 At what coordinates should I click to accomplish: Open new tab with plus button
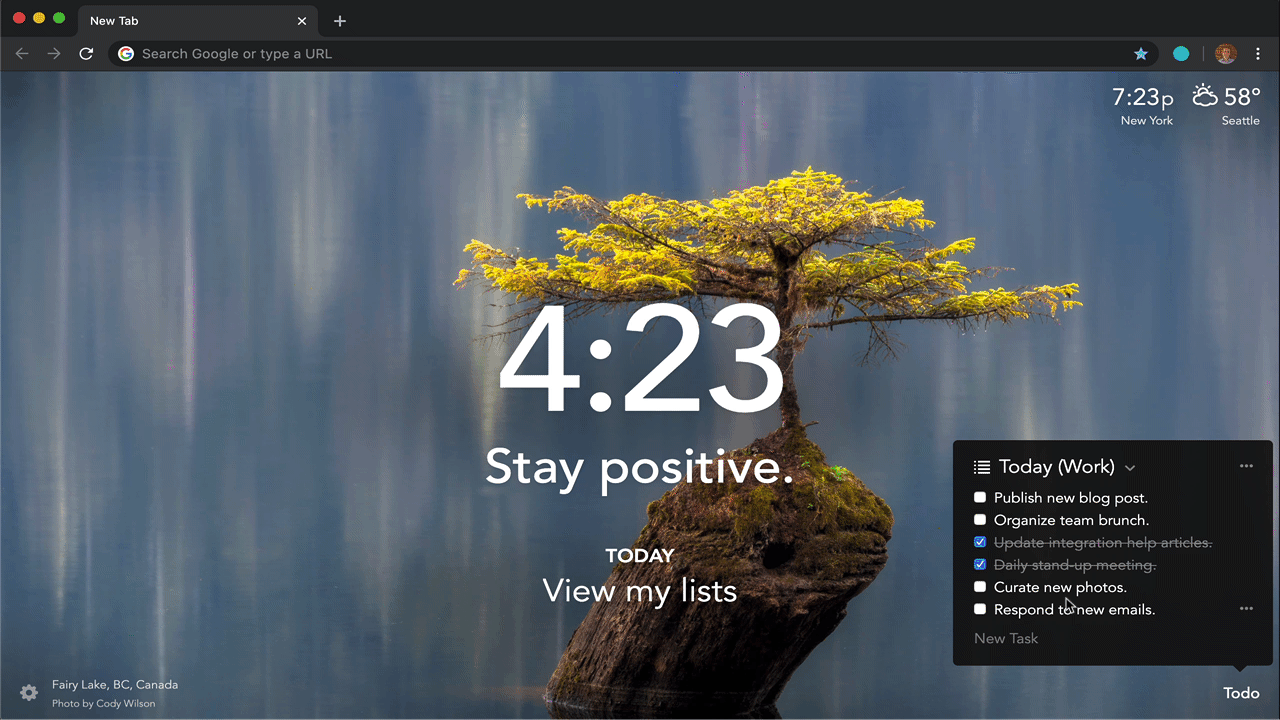tap(340, 21)
